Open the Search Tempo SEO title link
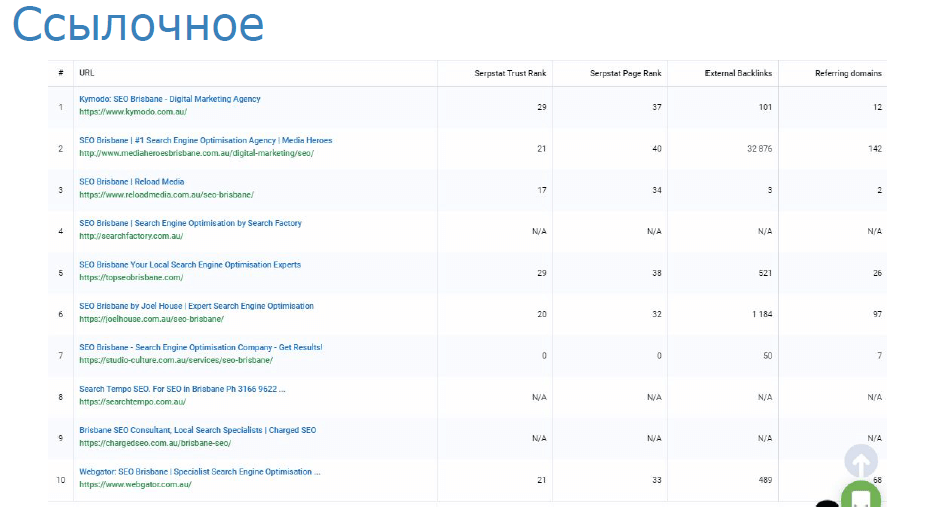Screen dimensions: 936x510 coord(182,389)
